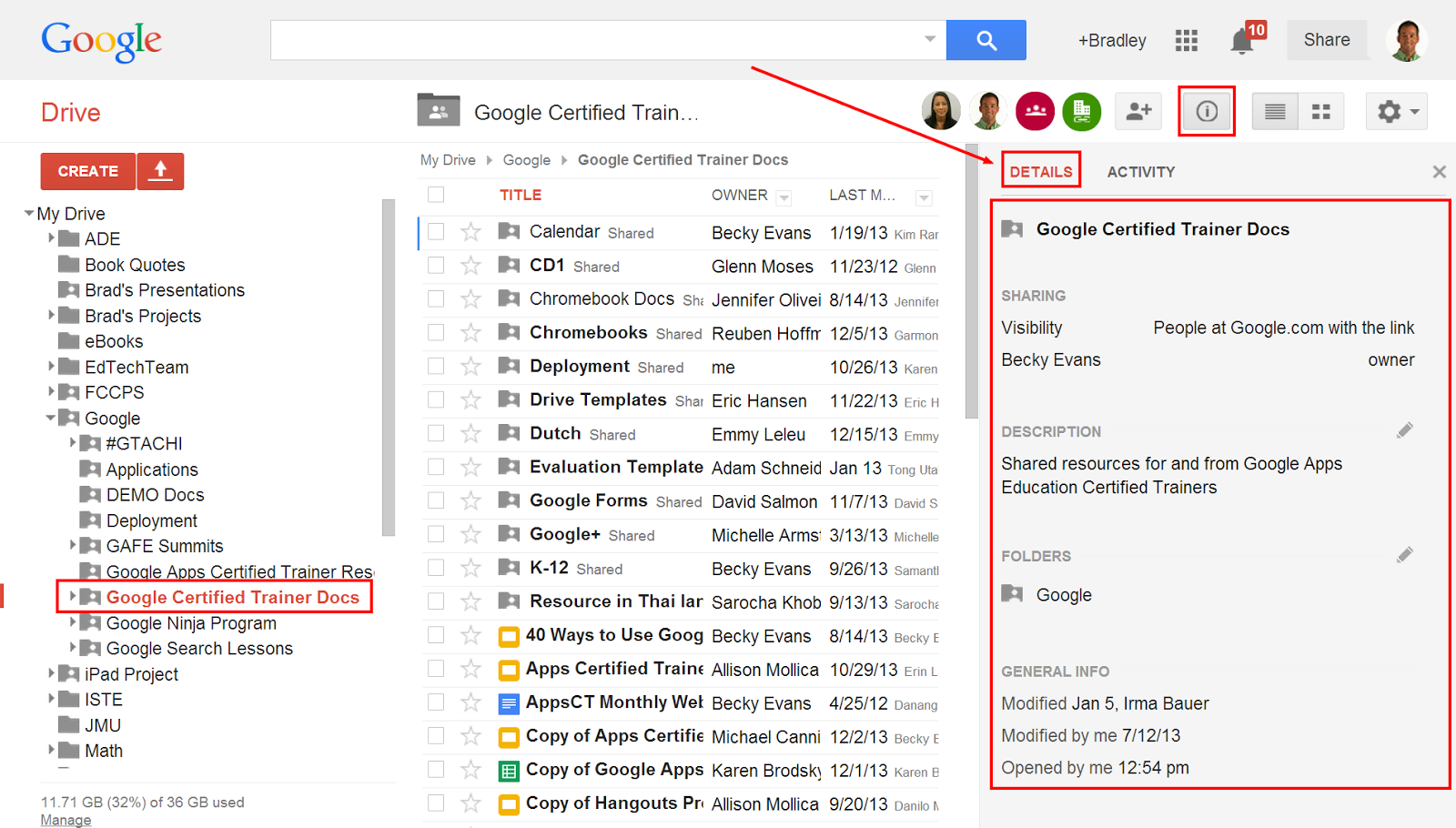Click the Manage storage link
This screenshot has height=828, width=1456.
coord(65,819)
